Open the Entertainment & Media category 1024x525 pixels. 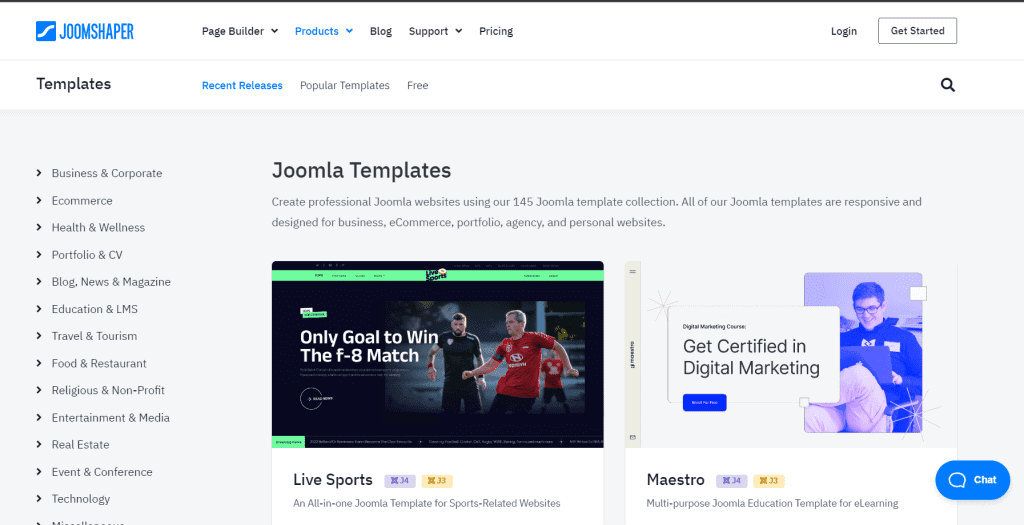[x=111, y=417]
